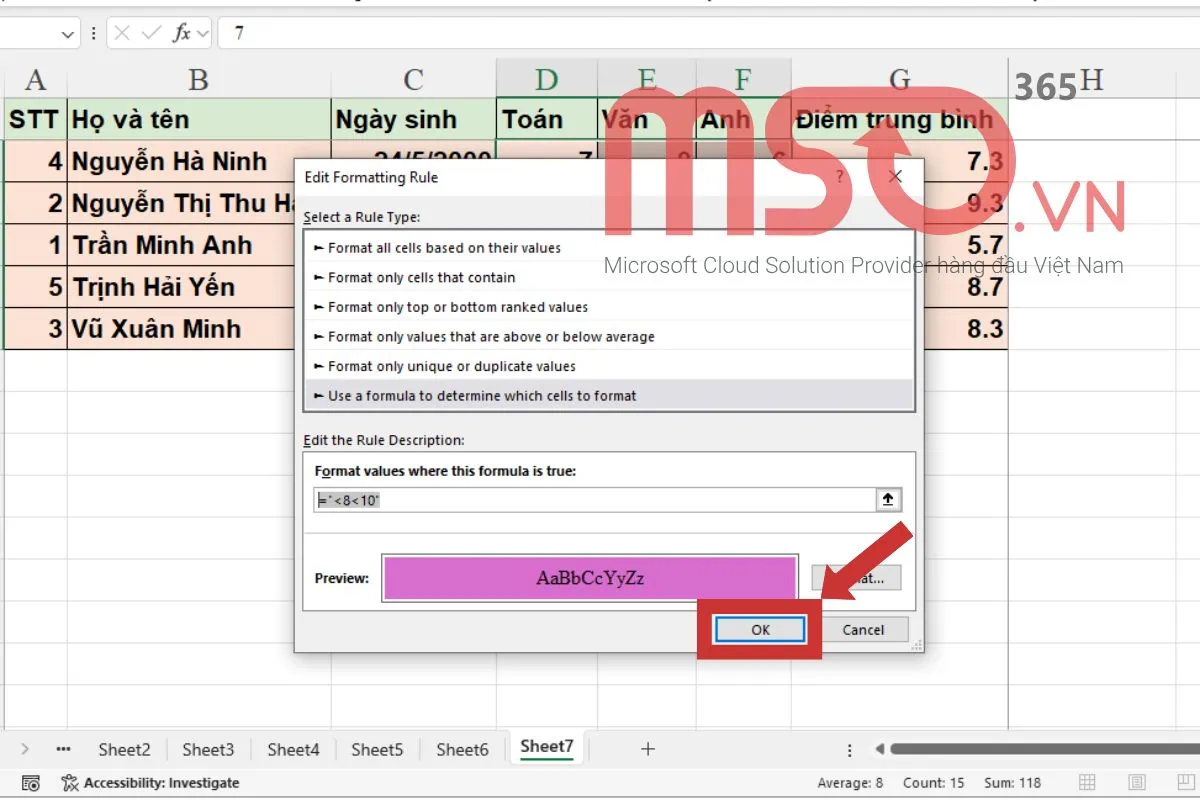The image size is (1200, 800).
Task: Switch to Page Layout view icon
Action: tap(1136, 783)
